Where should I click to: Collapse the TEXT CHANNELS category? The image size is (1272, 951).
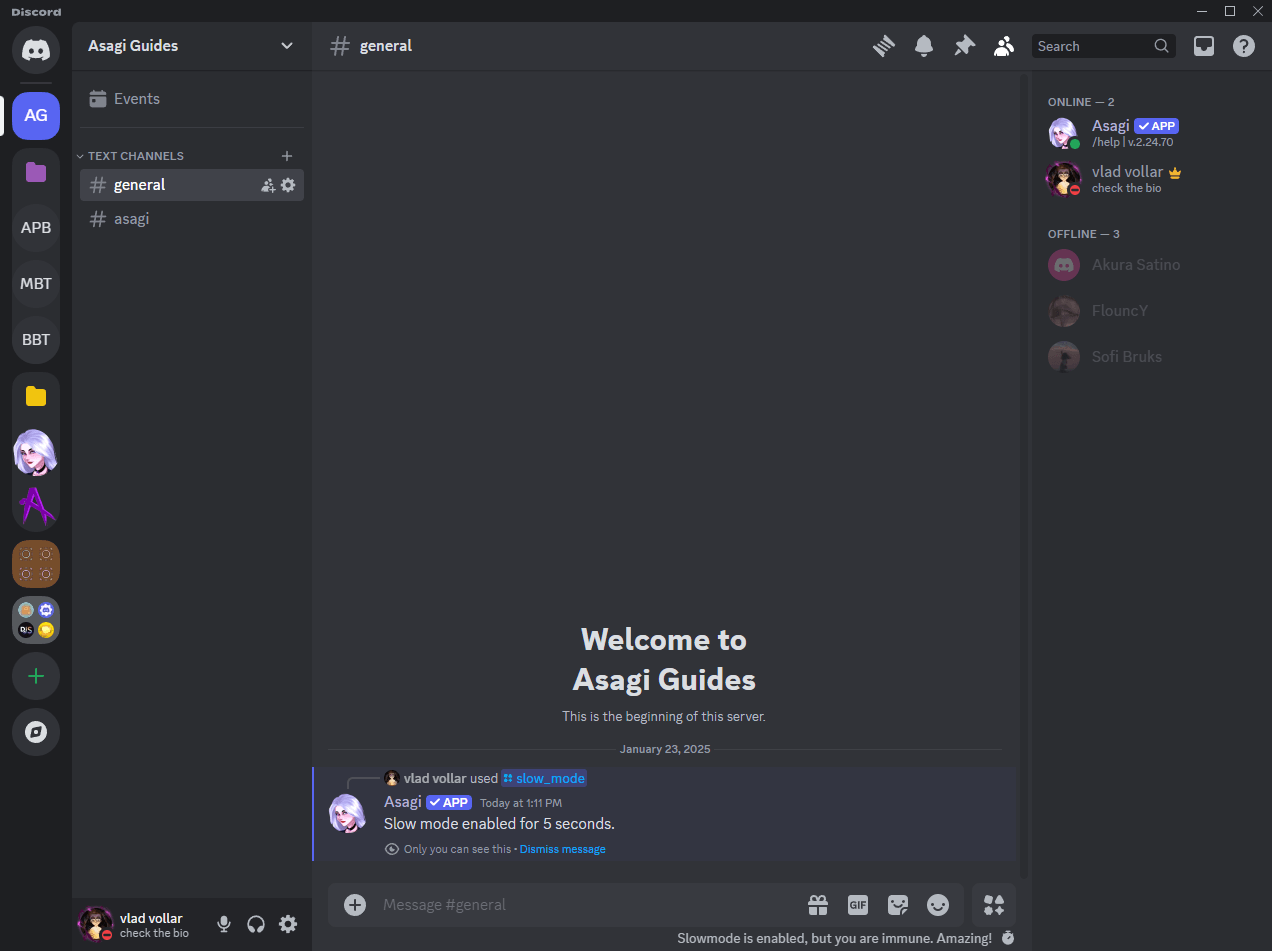(x=131, y=156)
